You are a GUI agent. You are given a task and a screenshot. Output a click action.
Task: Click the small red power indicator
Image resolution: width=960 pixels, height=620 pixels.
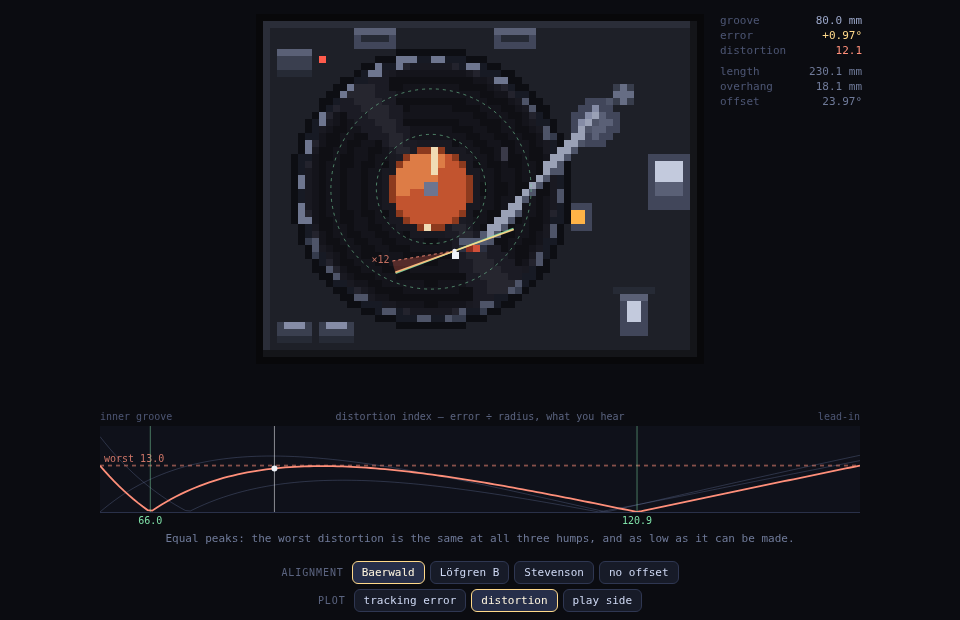323,59
